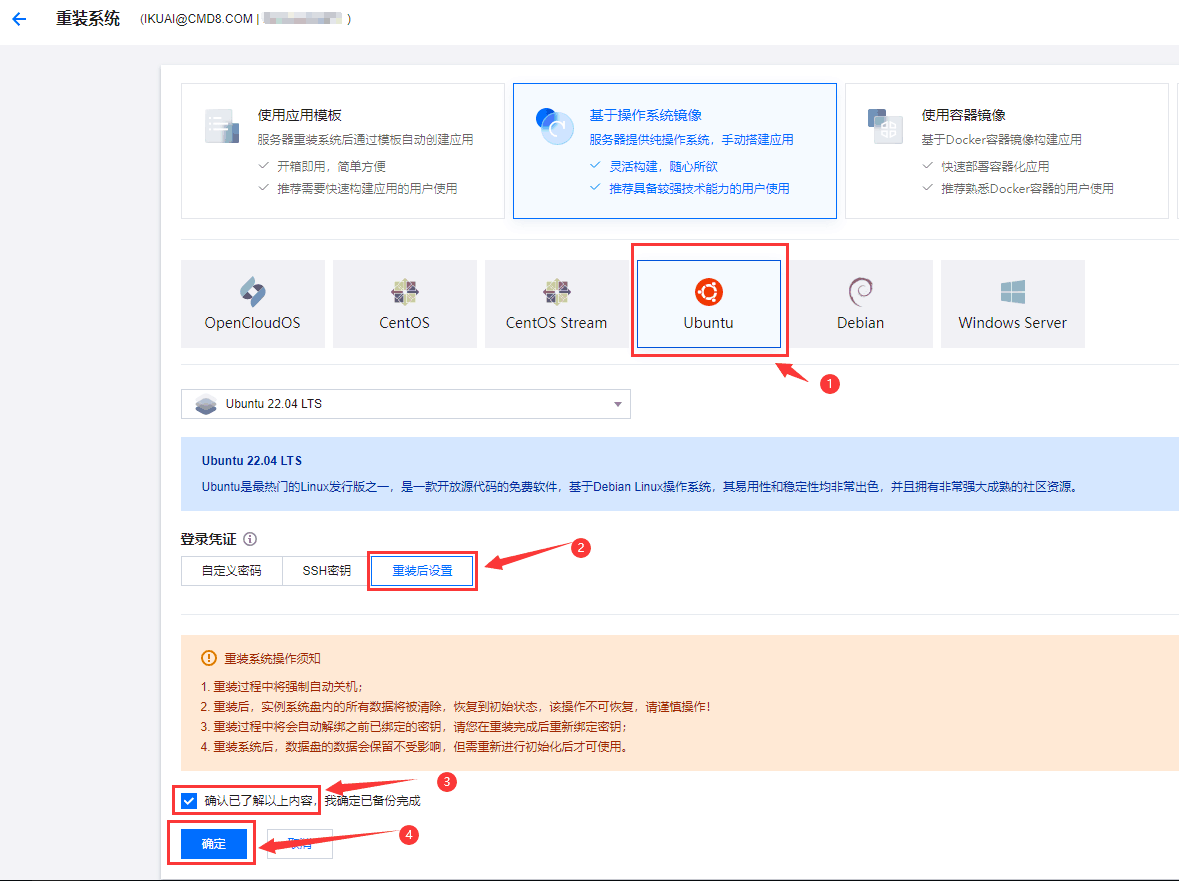Click the warning icon beside 重装系统操作须知
Screen dimensions: 1179x881
tap(208, 658)
